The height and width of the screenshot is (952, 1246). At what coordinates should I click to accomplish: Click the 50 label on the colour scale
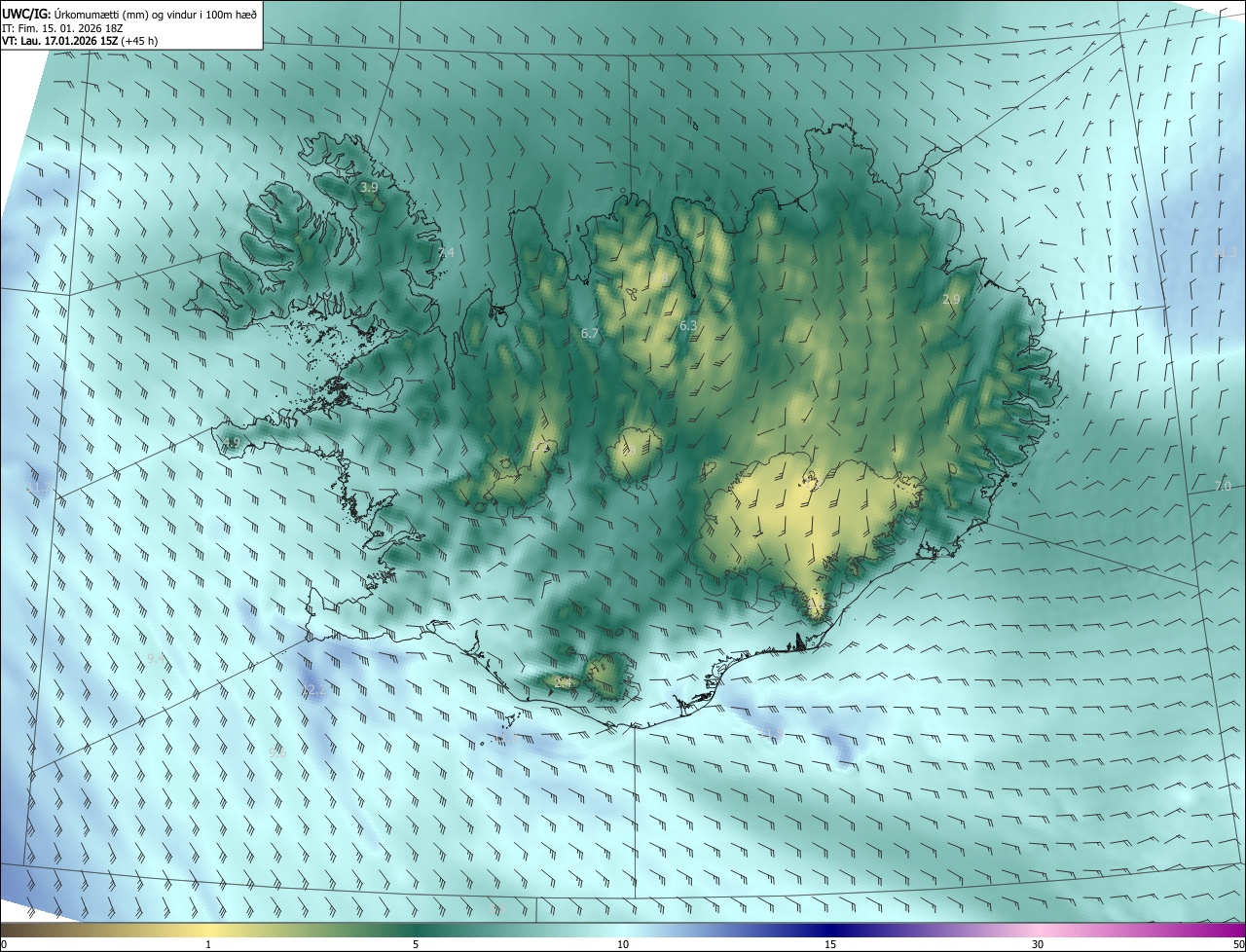[x=1238, y=944]
